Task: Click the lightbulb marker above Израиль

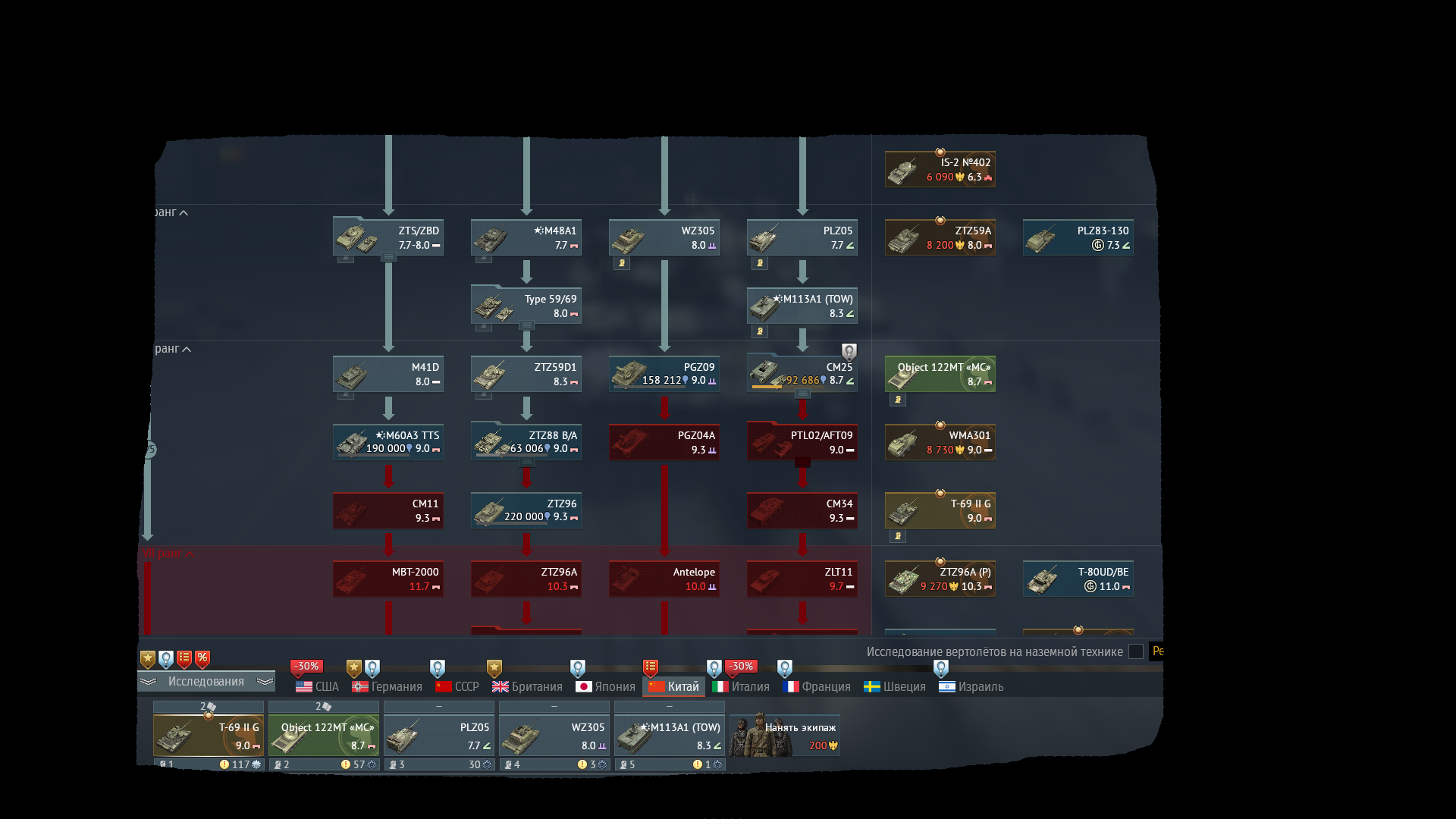Action: pos(941,668)
